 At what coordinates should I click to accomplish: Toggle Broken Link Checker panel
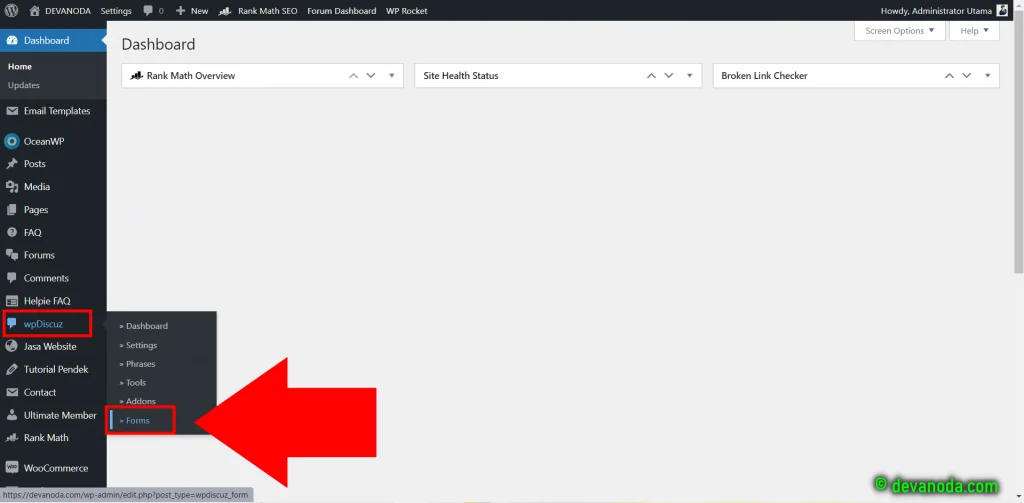coord(987,76)
